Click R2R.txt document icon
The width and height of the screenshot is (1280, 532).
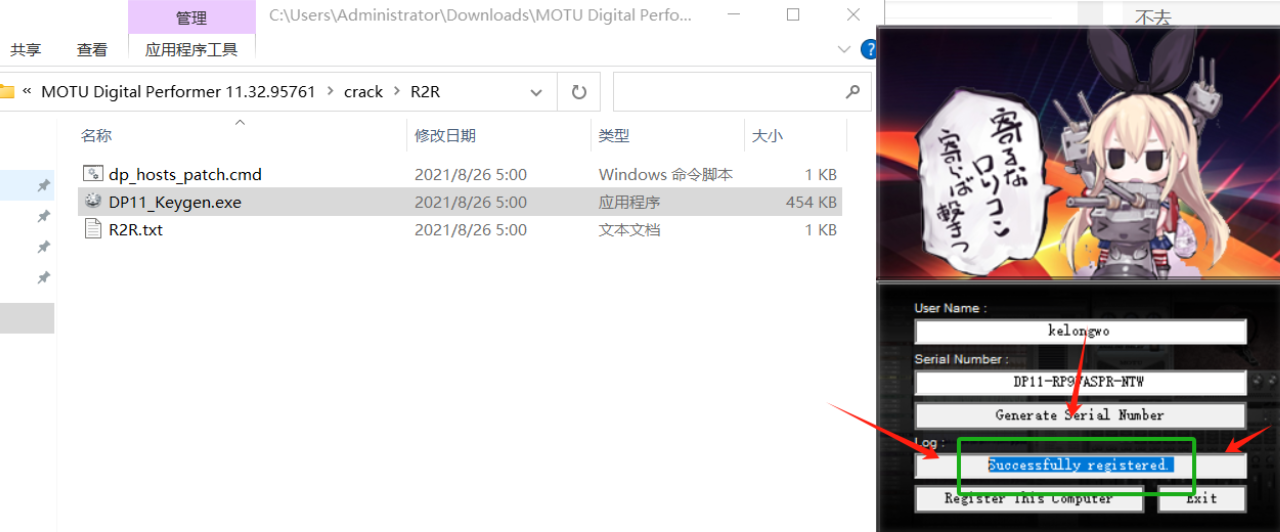click(x=93, y=229)
